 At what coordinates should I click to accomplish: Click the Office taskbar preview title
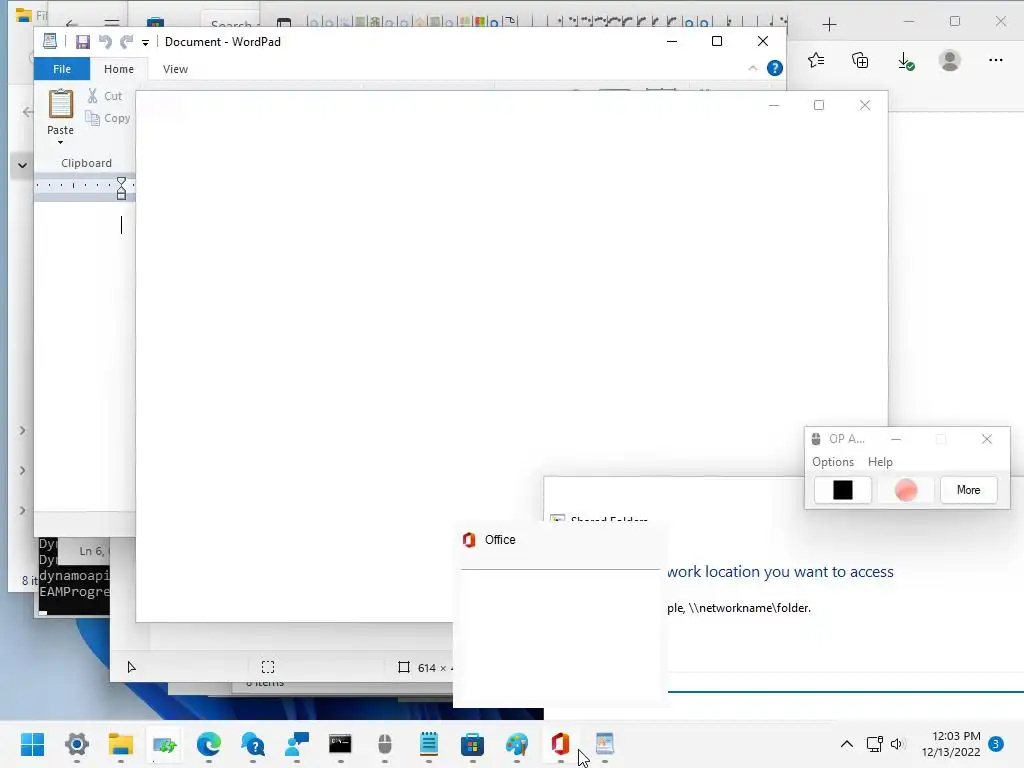500,539
